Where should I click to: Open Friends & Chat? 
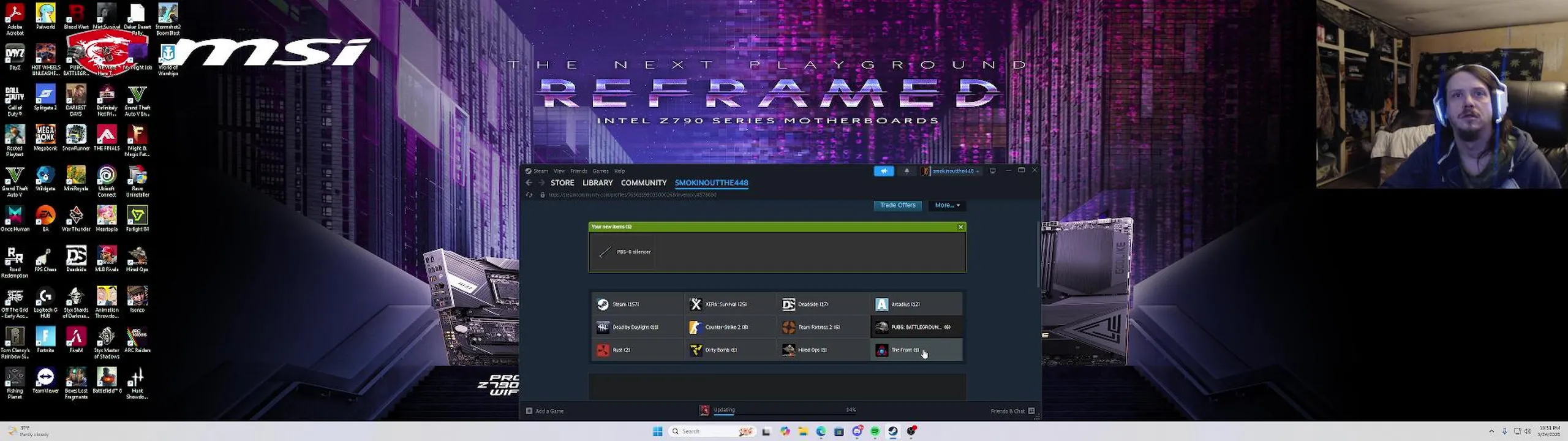point(1012,411)
